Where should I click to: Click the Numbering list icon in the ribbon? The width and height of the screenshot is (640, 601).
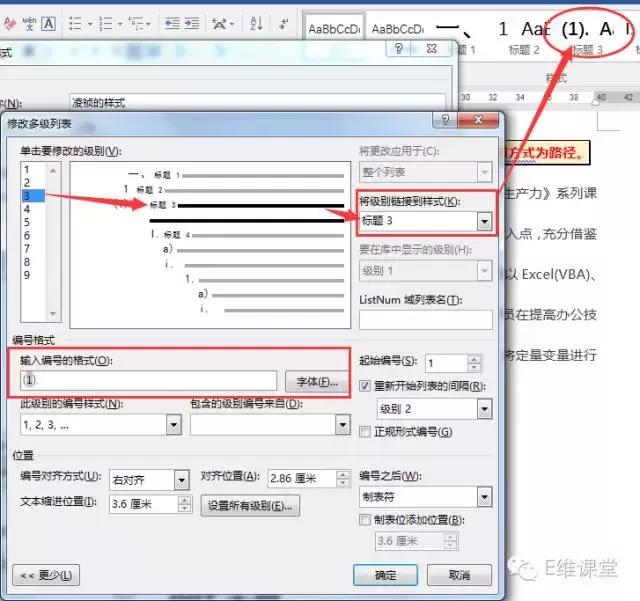105,24
